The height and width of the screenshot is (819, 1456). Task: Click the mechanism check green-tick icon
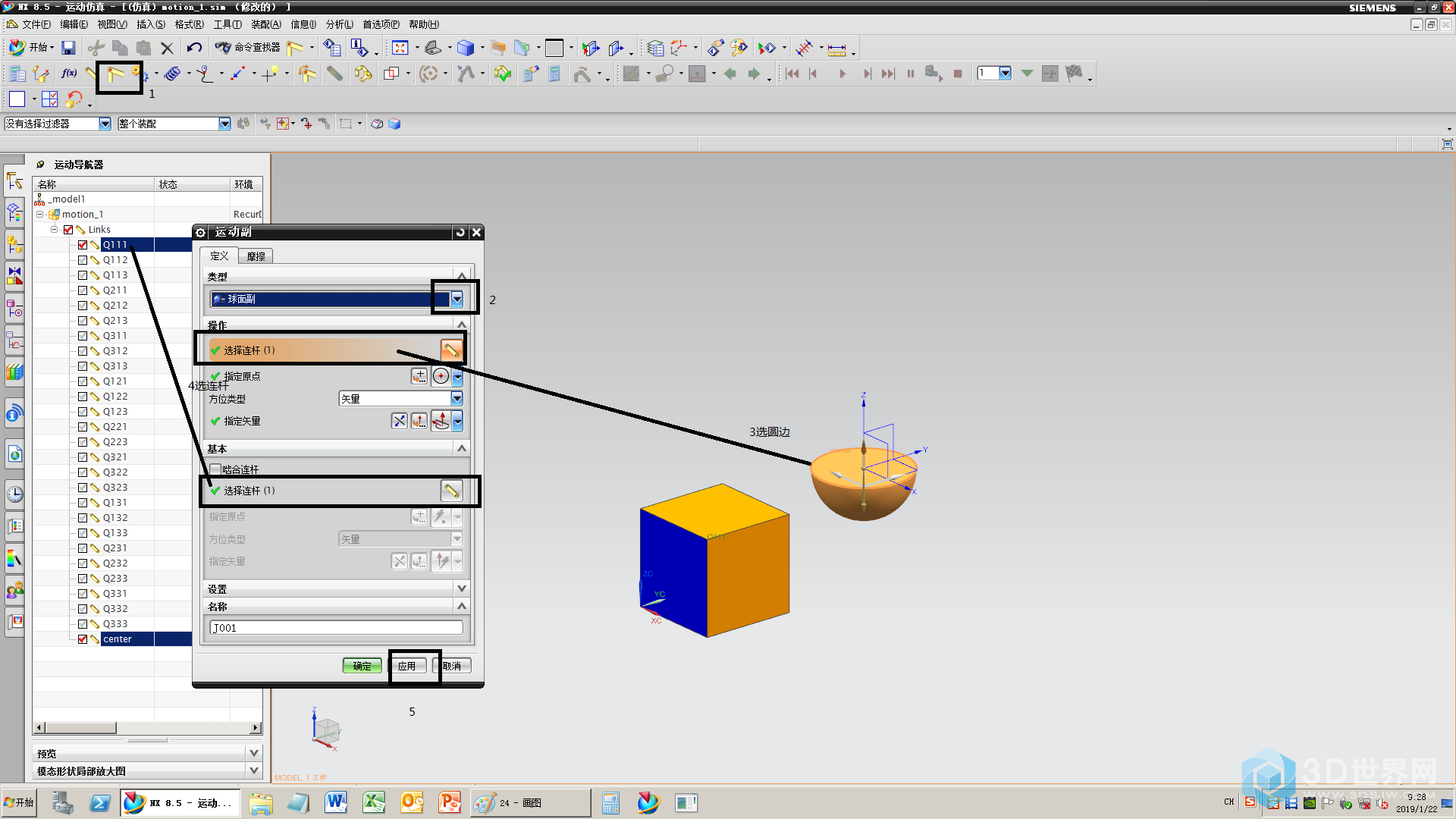click(502, 74)
